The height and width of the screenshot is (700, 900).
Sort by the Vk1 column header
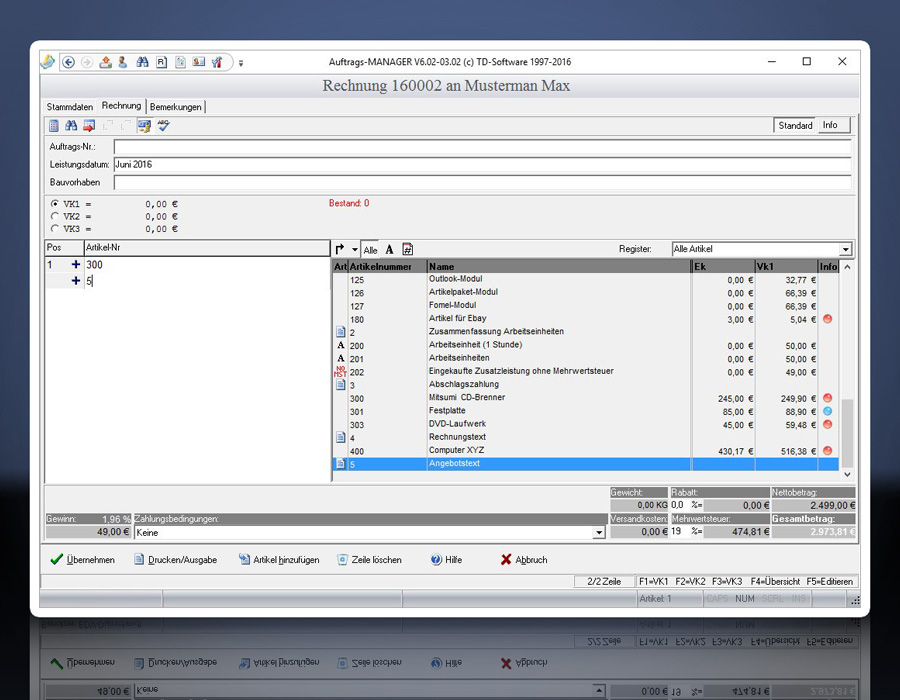pyautogui.click(x=786, y=266)
